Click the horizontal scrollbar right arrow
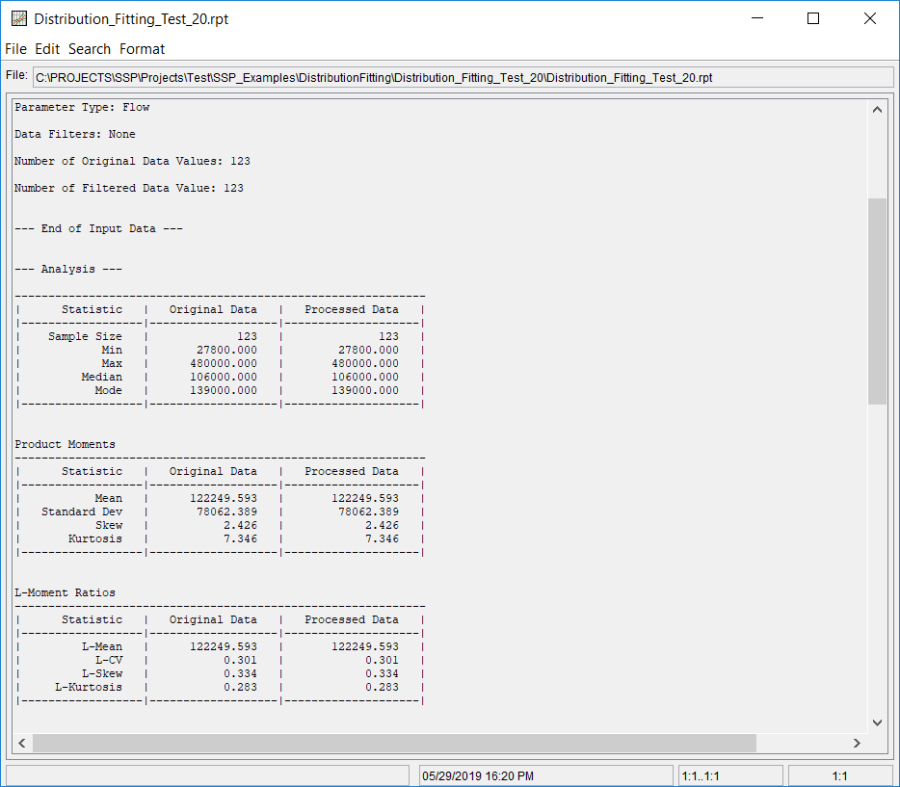 click(x=857, y=743)
